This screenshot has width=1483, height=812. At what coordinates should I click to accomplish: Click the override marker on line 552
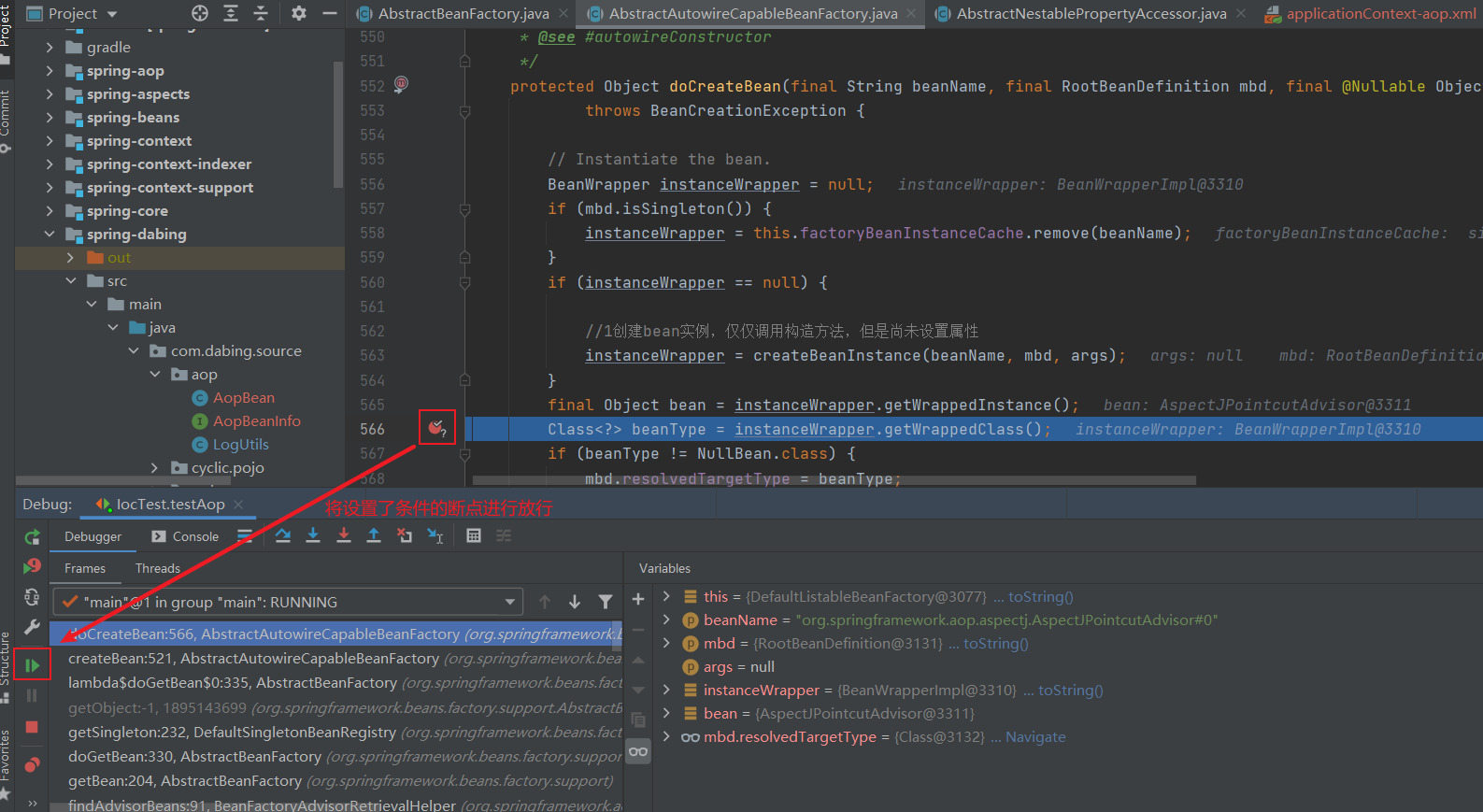coord(401,84)
